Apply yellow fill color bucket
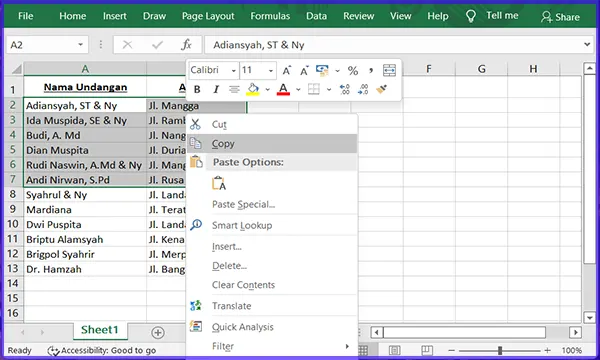 click(x=253, y=90)
